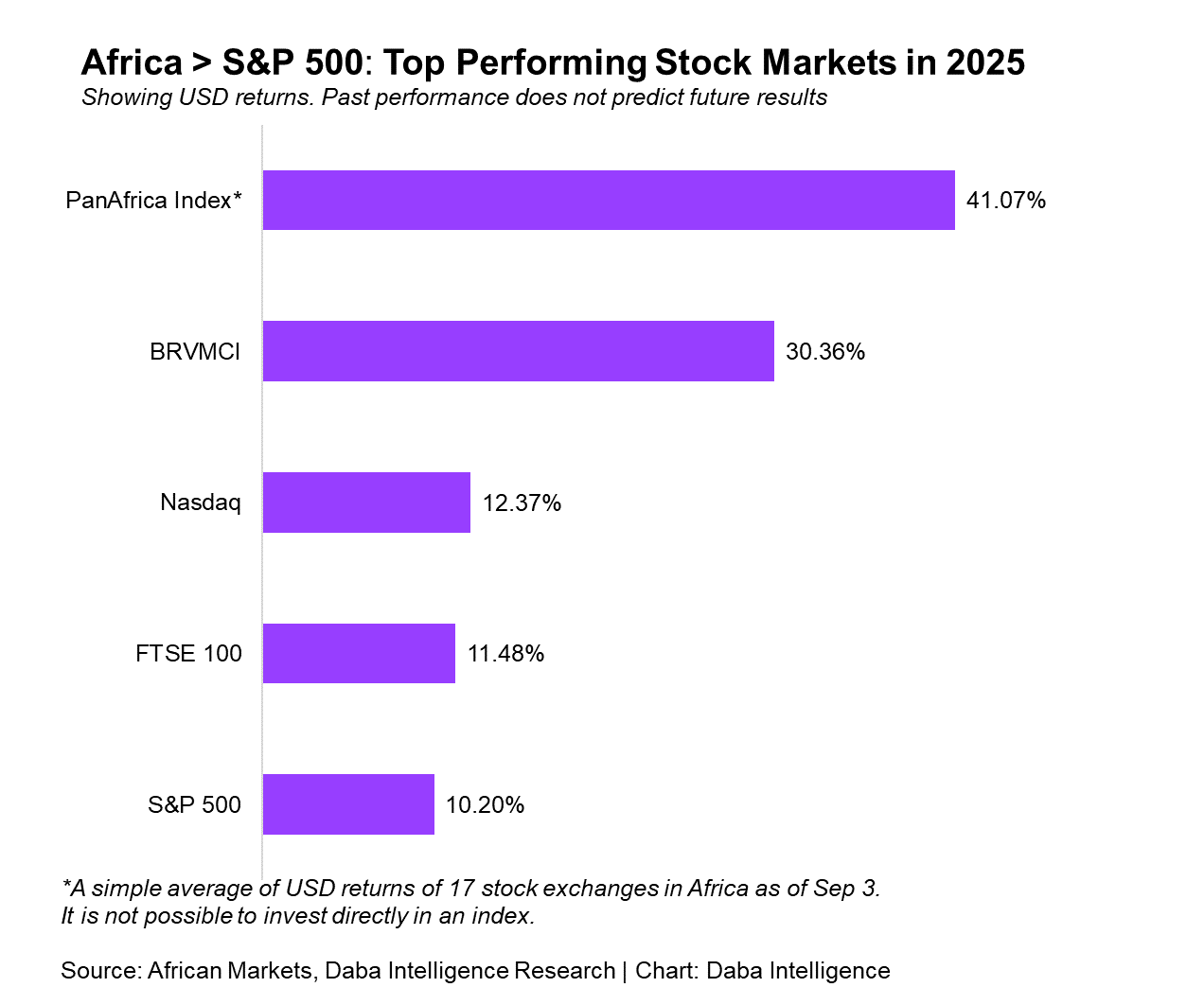Select the subtitle 'Showing USD returns' text

tap(454, 97)
